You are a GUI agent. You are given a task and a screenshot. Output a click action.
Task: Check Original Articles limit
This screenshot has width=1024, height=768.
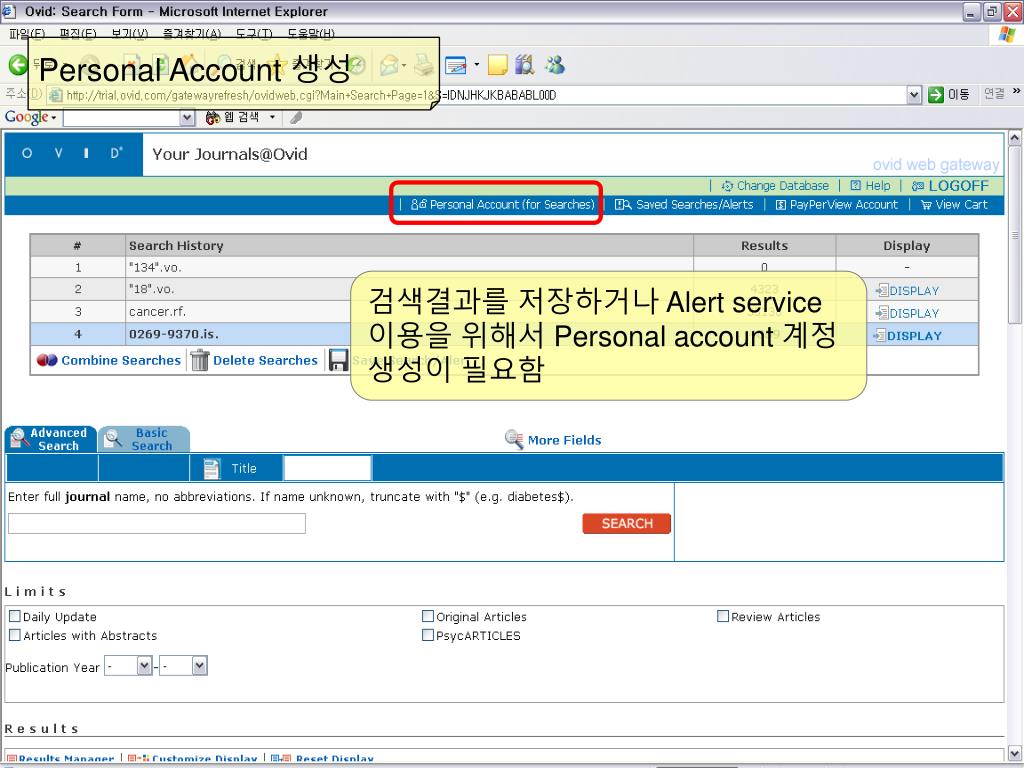428,616
